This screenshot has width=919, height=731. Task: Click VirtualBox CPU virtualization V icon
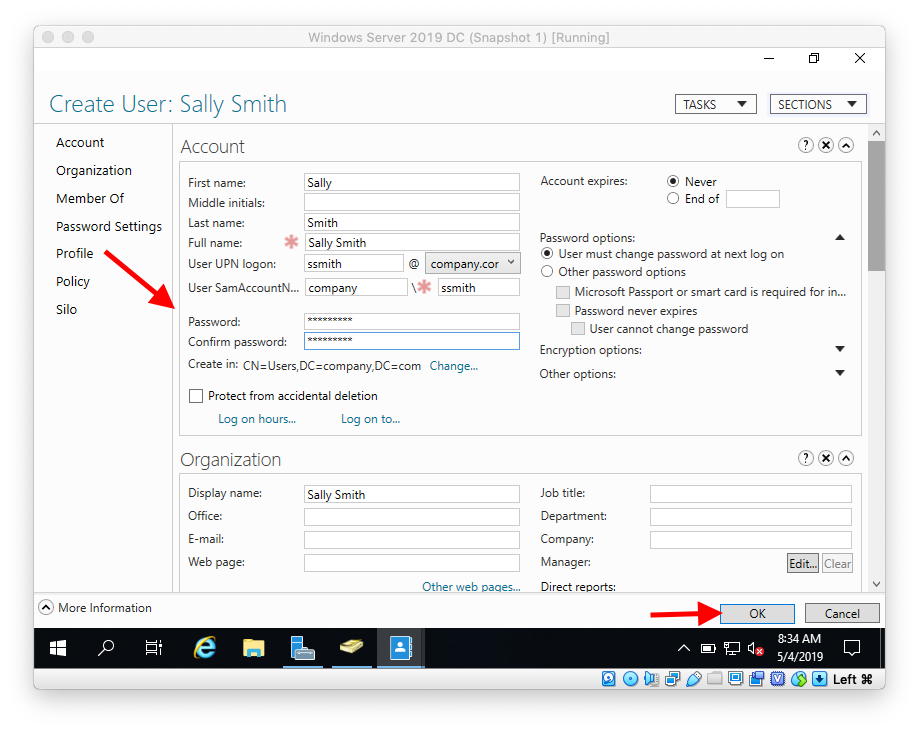(778, 679)
